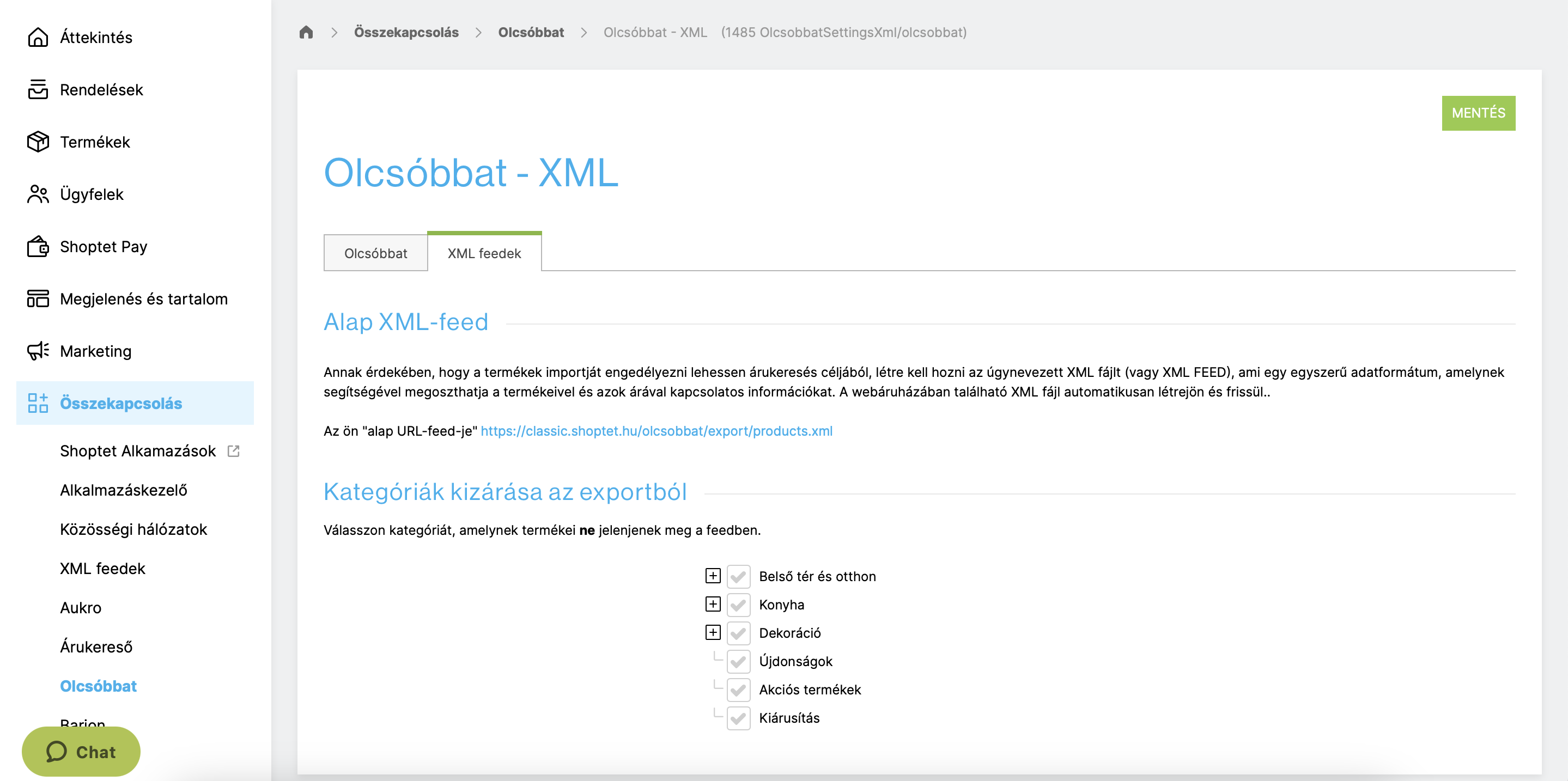The image size is (1568, 781).
Task: Click the Termékek box icon
Action: [x=38, y=142]
